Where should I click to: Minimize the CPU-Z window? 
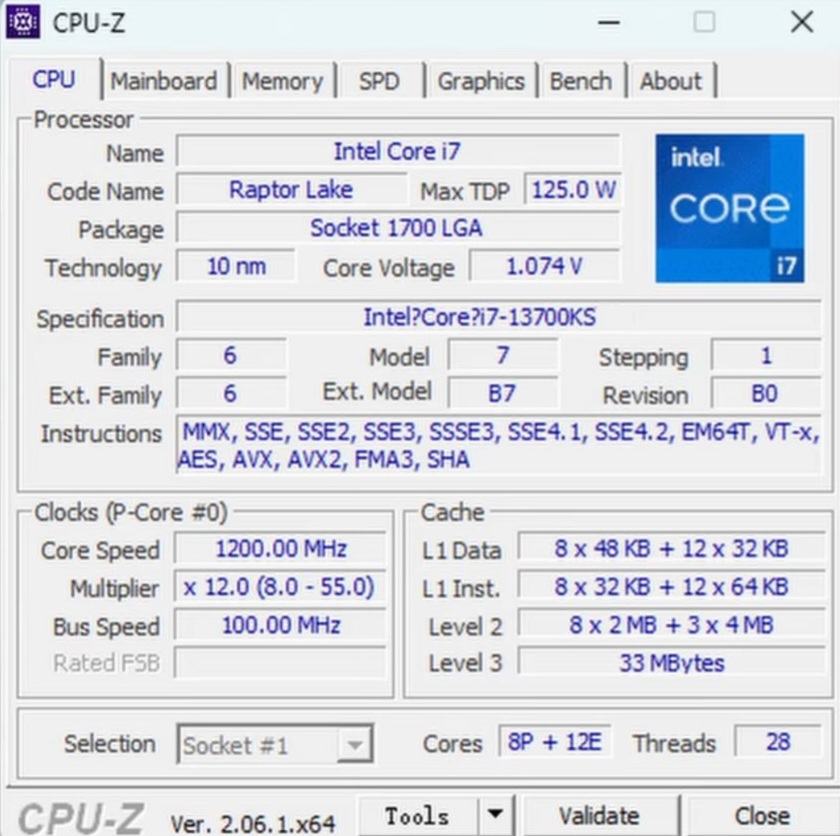(x=609, y=22)
